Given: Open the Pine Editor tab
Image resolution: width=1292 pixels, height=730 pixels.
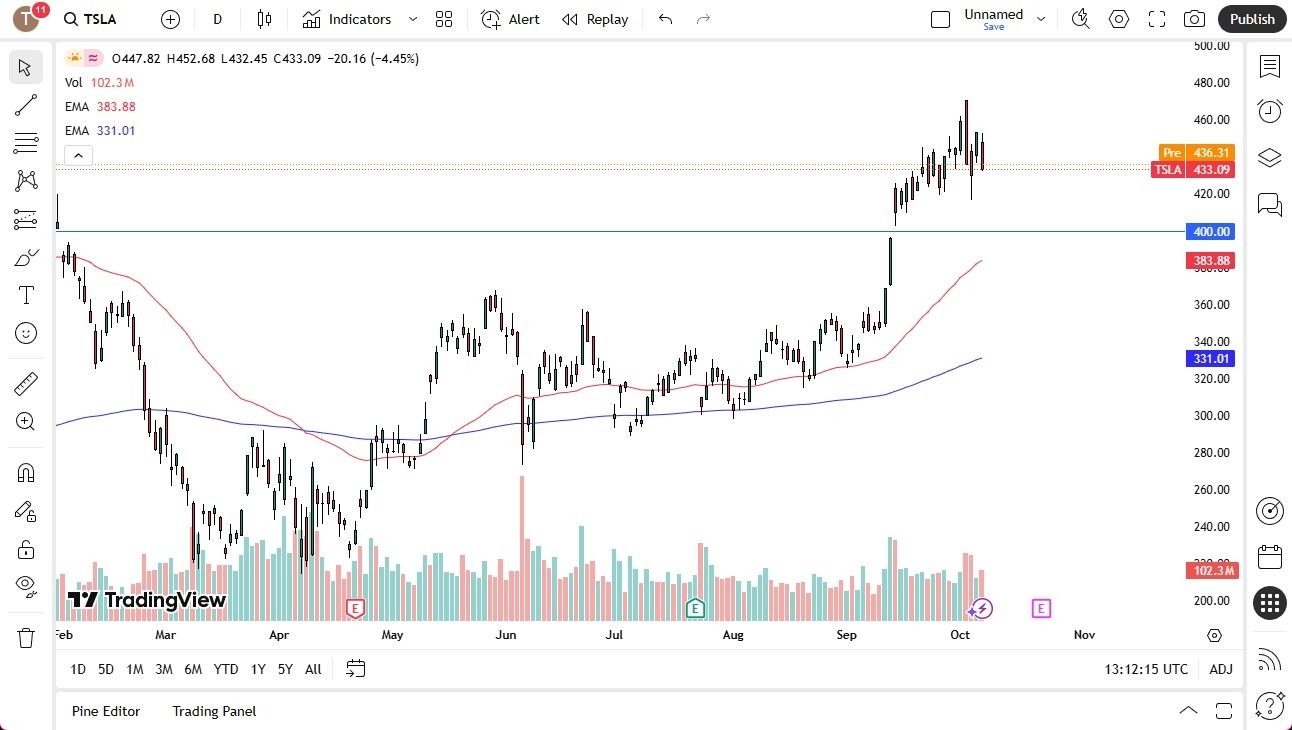Looking at the screenshot, I should pyautogui.click(x=106, y=711).
